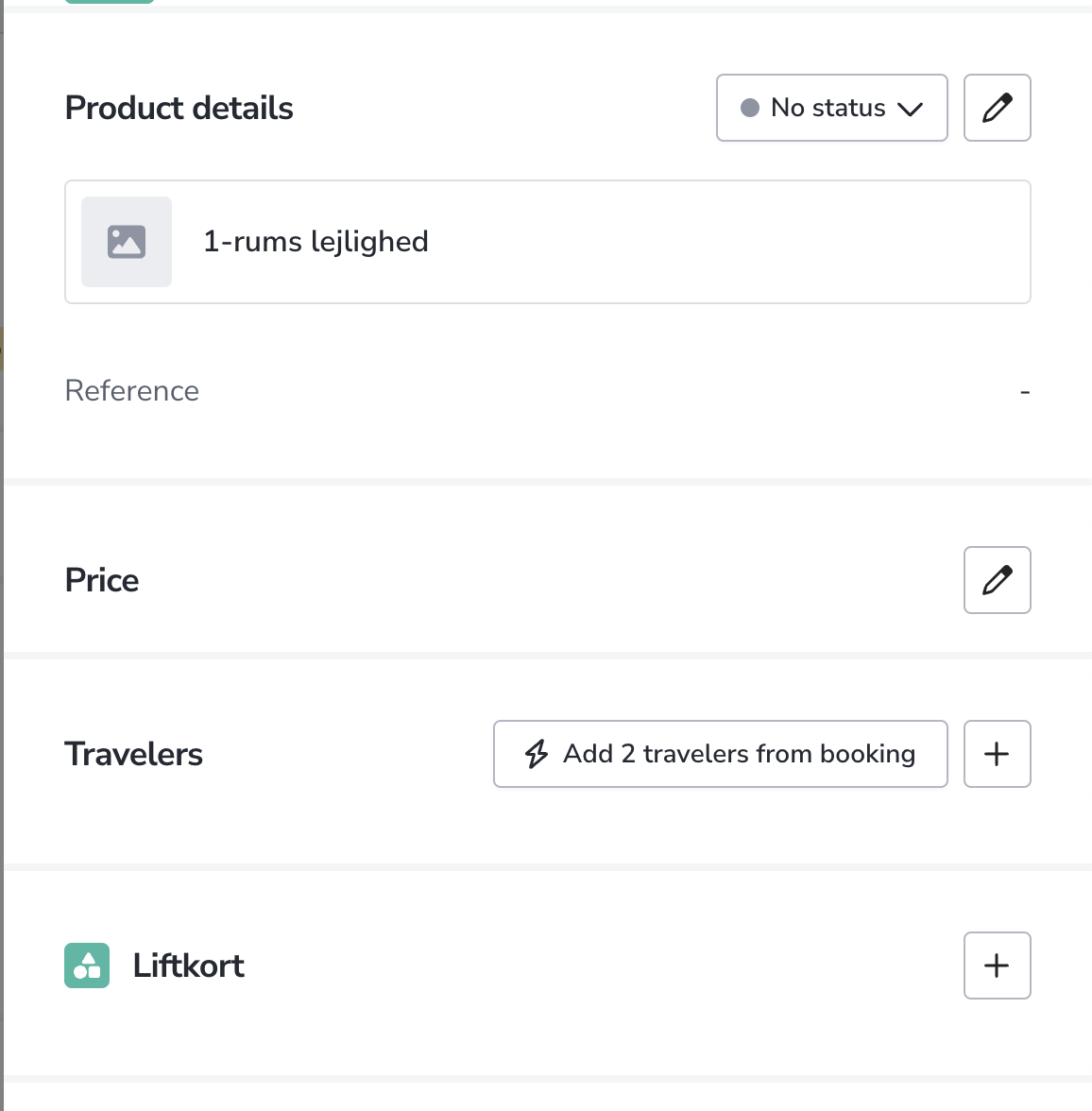Click the gray status dot in No status
Screen dimensions: 1092x1111
(750, 108)
